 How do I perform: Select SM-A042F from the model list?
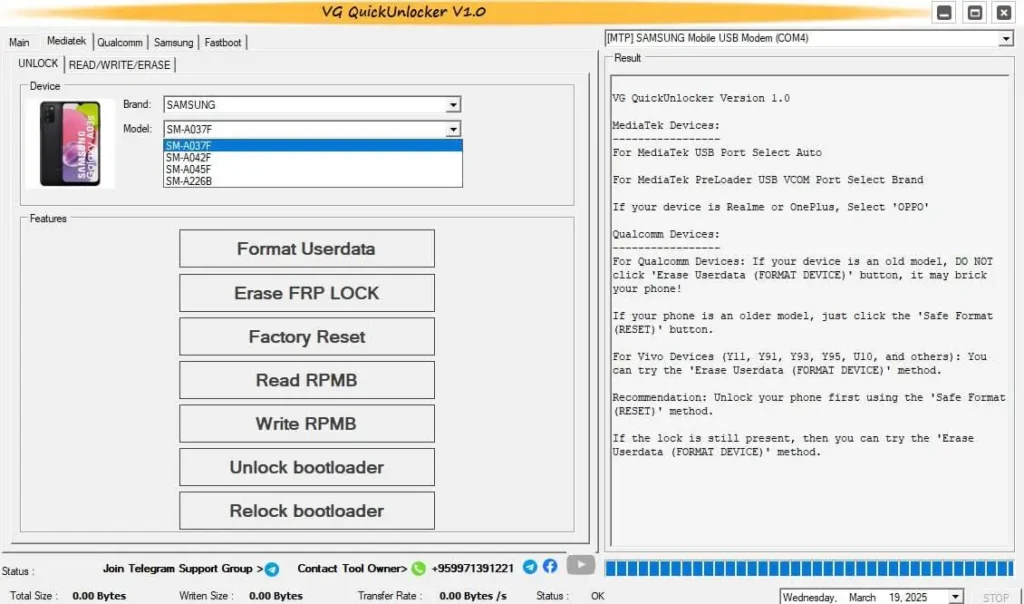click(188, 157)
